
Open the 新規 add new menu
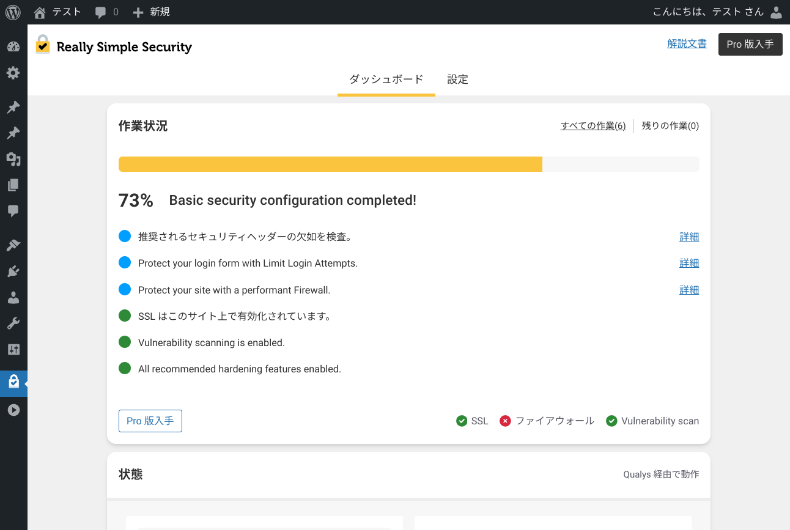click(x=151, y=12)
